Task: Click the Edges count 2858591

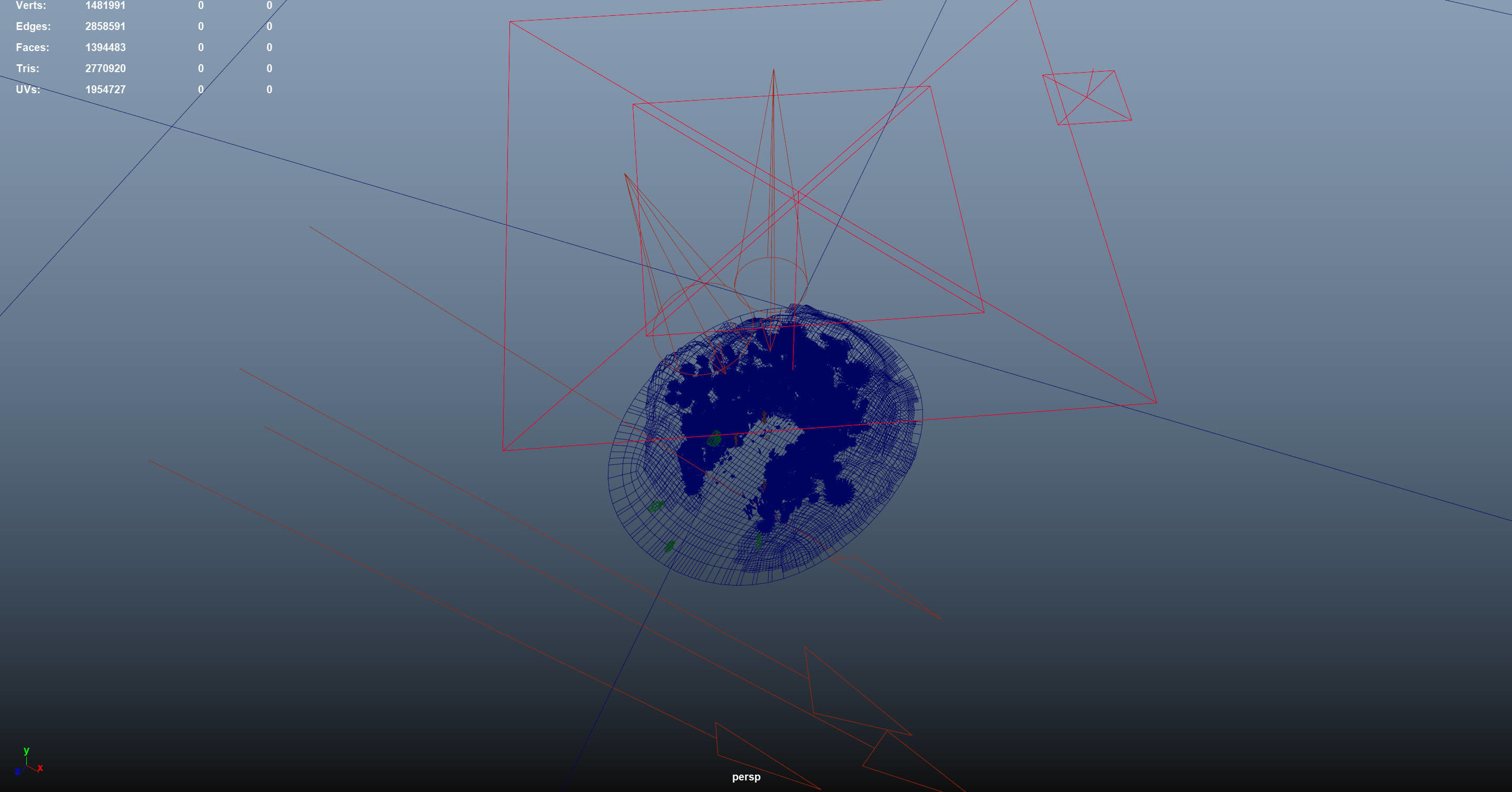Action: point(105,26)
